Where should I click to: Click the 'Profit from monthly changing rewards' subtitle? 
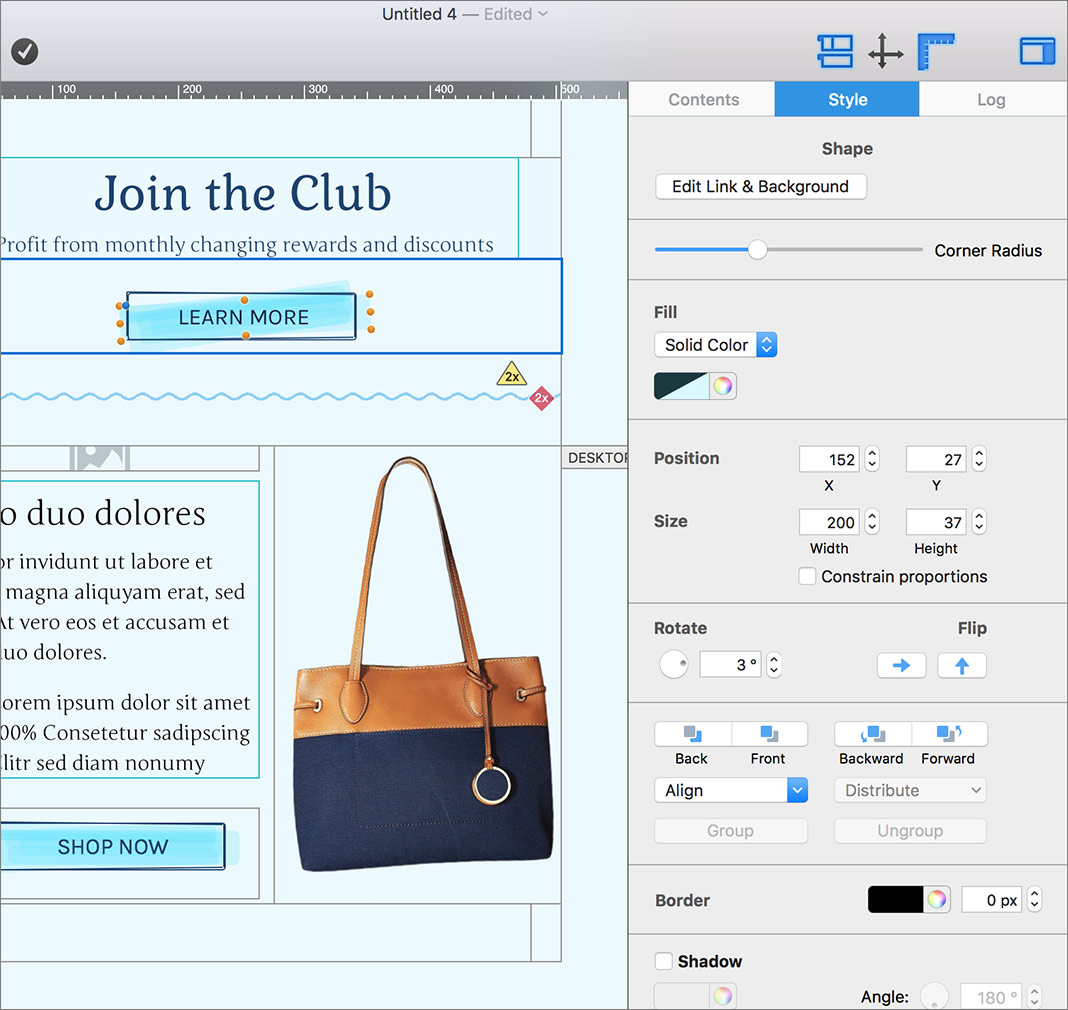(247, 244)
